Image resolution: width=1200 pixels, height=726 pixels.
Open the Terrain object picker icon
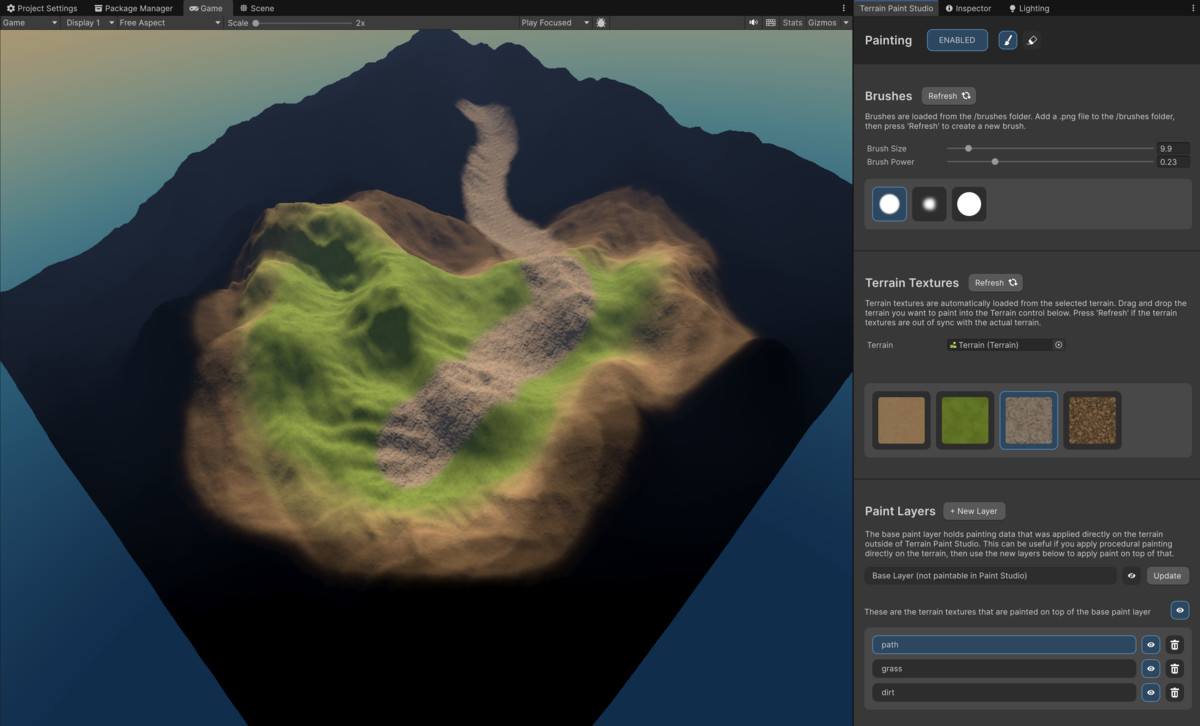pos(1059,344)
